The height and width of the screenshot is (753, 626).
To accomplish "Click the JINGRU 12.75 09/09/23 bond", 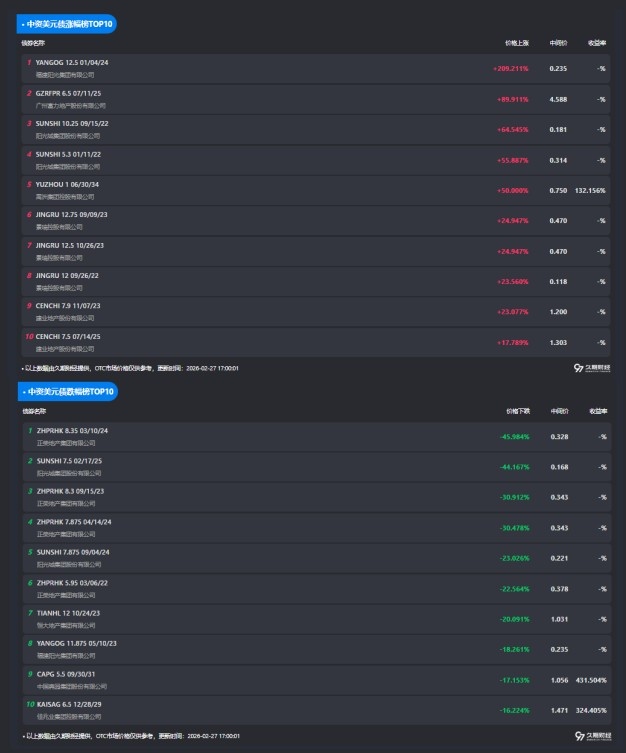I will tap(71, 214).
